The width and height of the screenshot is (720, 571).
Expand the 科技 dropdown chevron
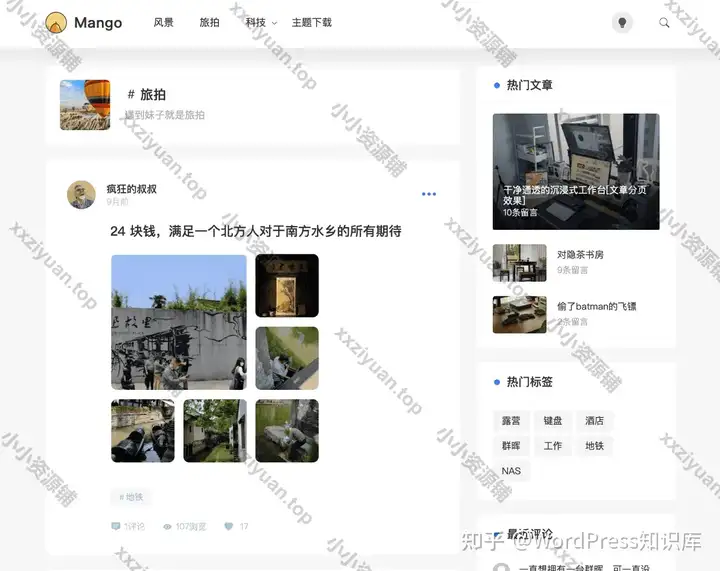(x=275, y=23)
